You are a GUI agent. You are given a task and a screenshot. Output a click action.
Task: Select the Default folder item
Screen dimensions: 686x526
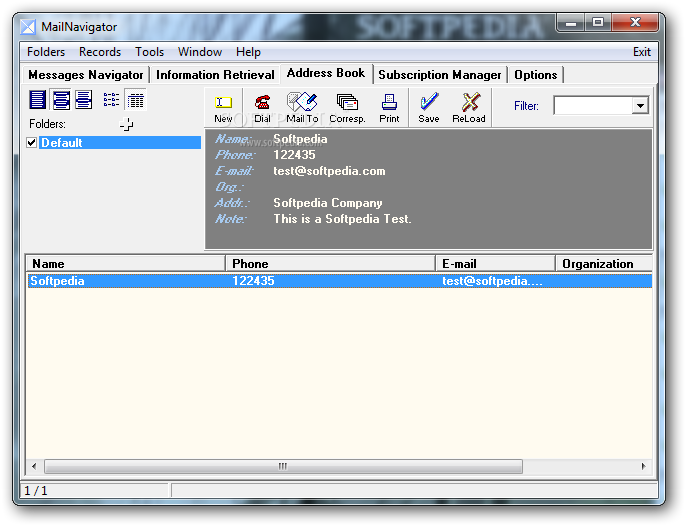tap(120, 143)
